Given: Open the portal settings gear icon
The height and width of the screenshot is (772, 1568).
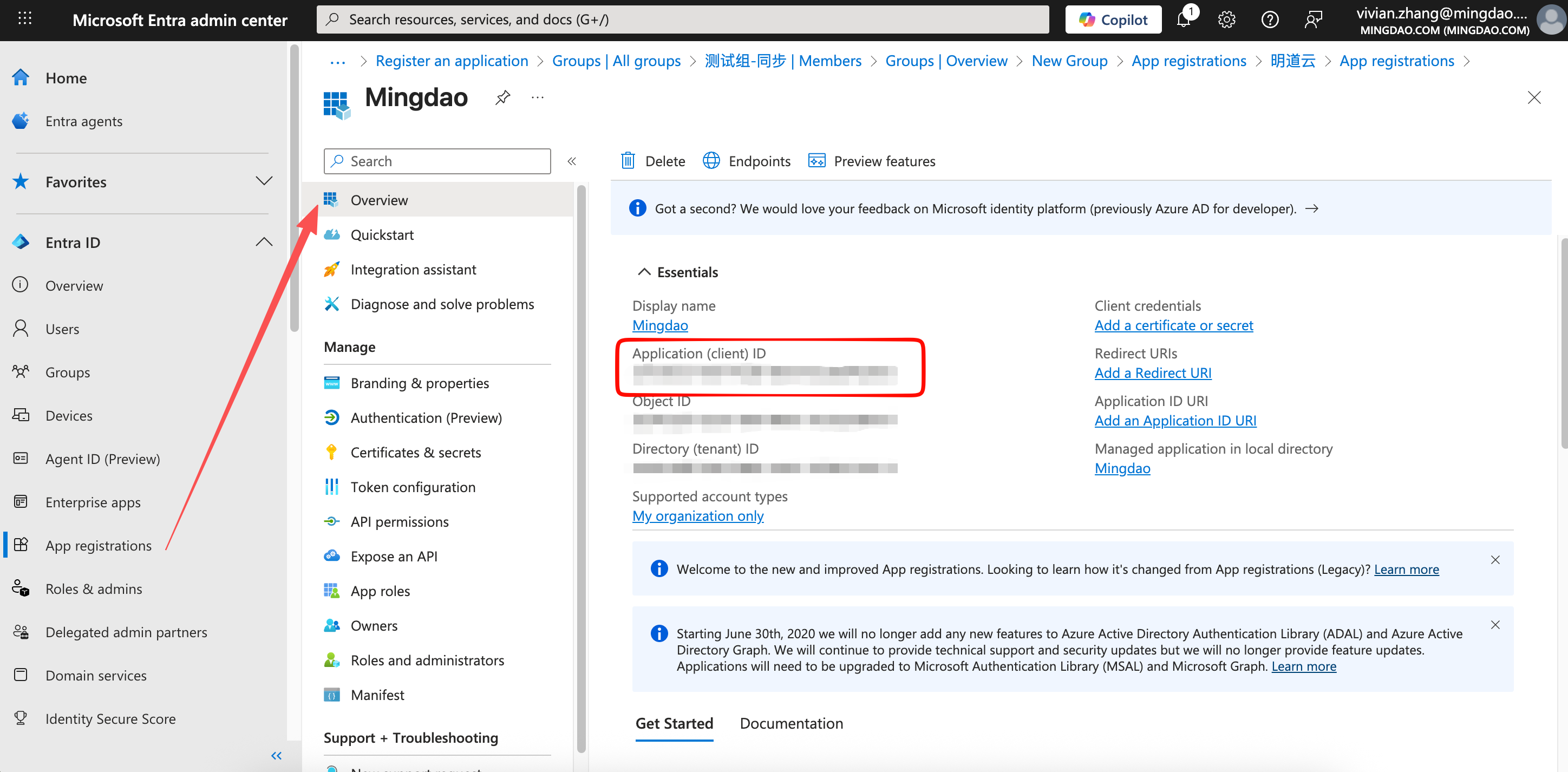Looking at the screenshot, I should [1226, 19].
